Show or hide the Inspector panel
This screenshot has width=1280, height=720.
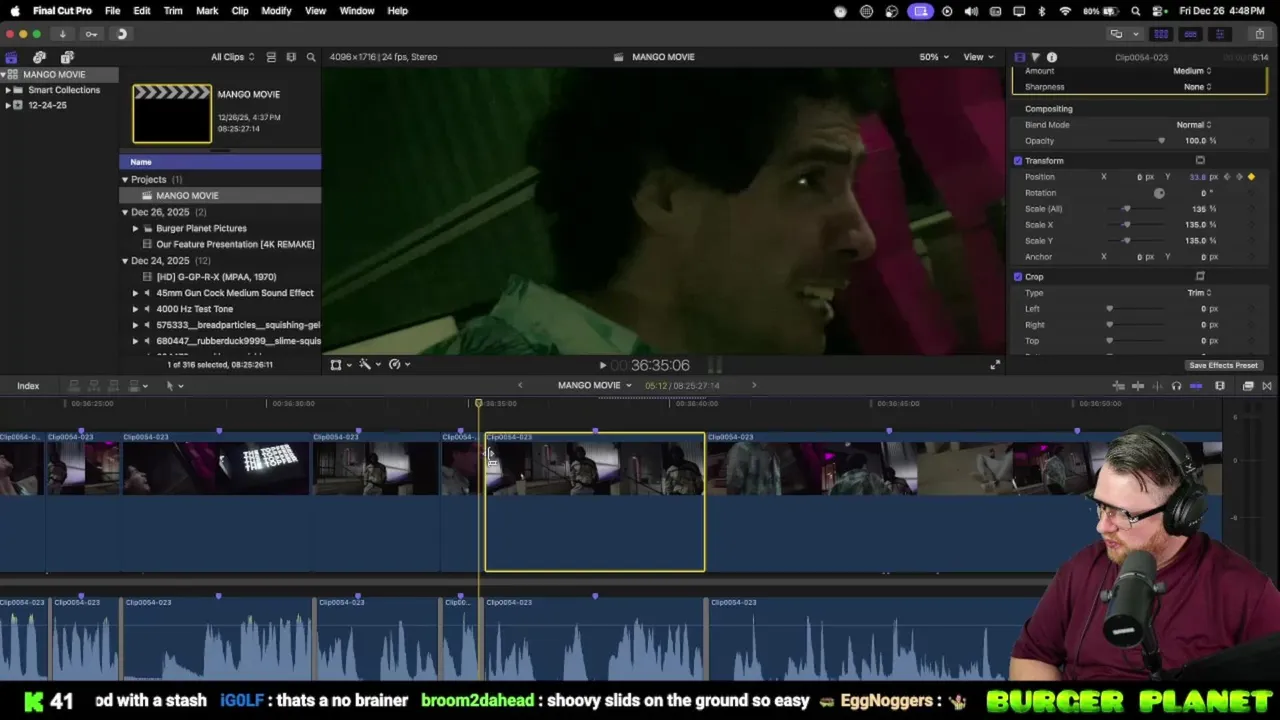[x=1219, y=34]
